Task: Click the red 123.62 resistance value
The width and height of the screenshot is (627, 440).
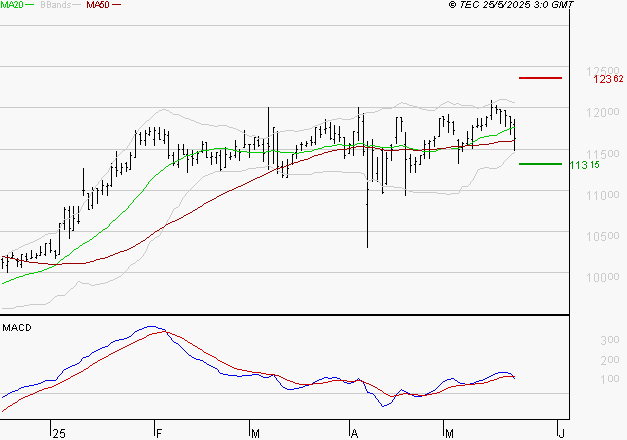Action: (x=608, y=79)
